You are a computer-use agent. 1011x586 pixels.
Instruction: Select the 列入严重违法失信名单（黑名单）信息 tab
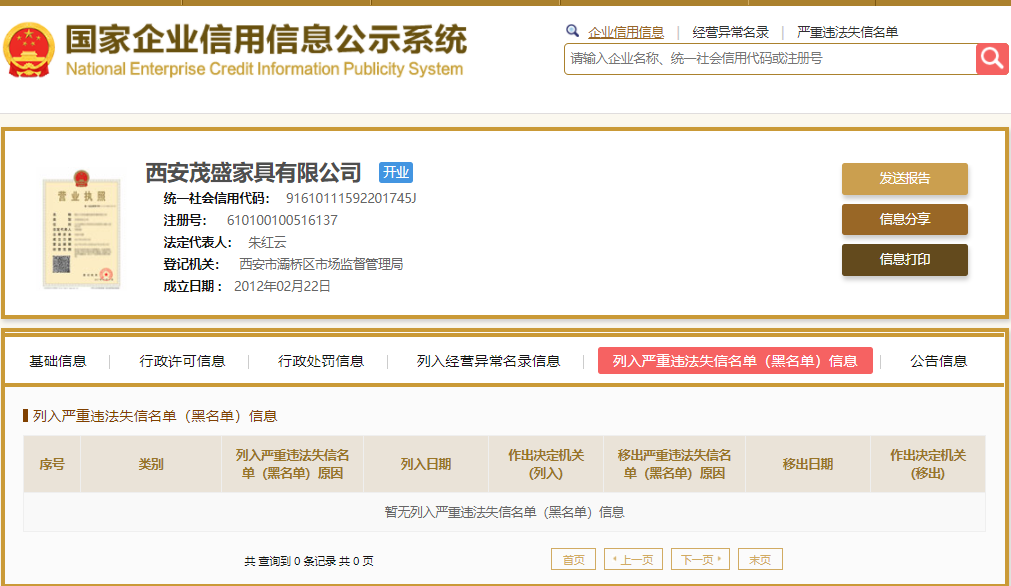click(735, 361)
